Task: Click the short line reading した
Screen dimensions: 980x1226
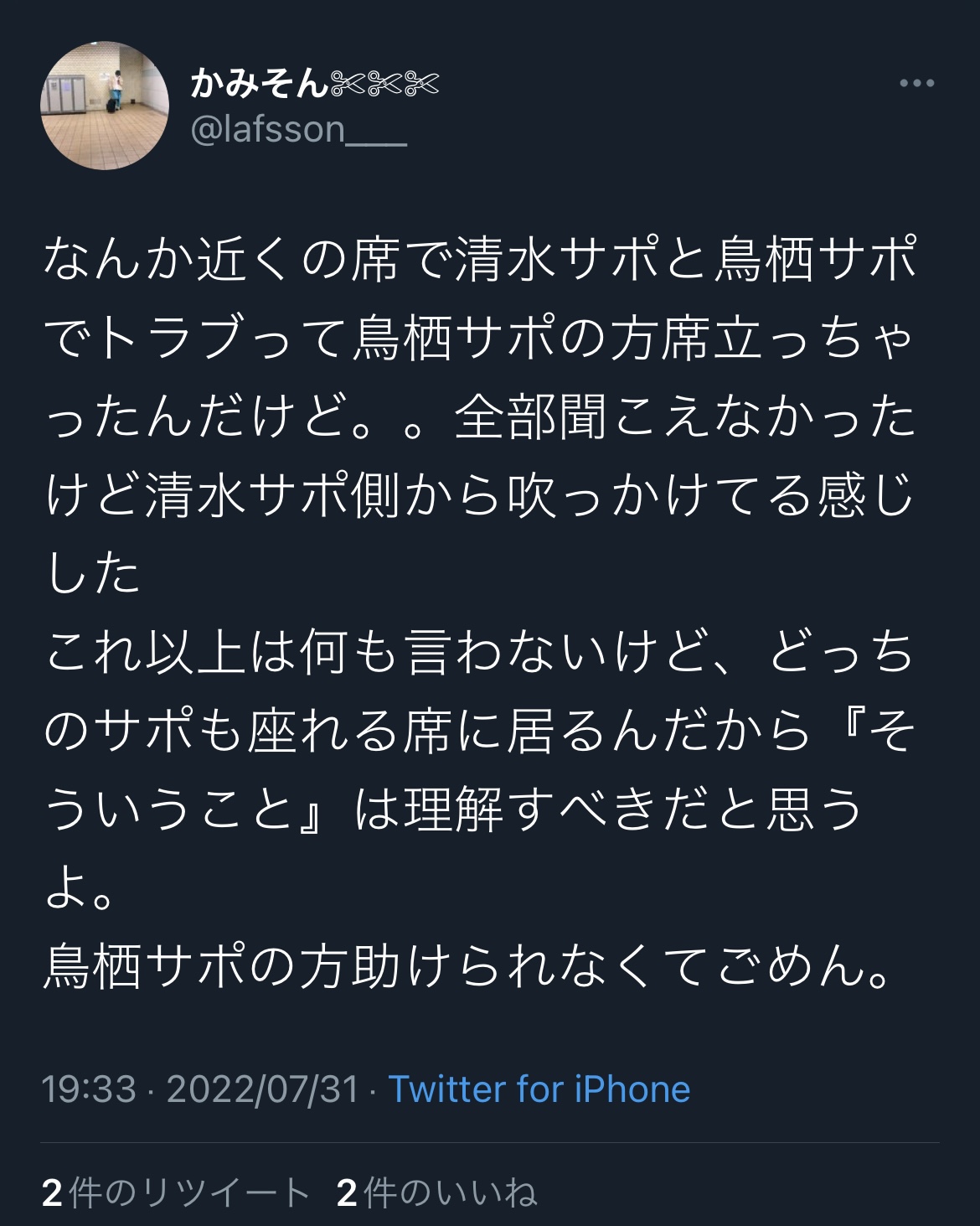Action: click(92, 577)
